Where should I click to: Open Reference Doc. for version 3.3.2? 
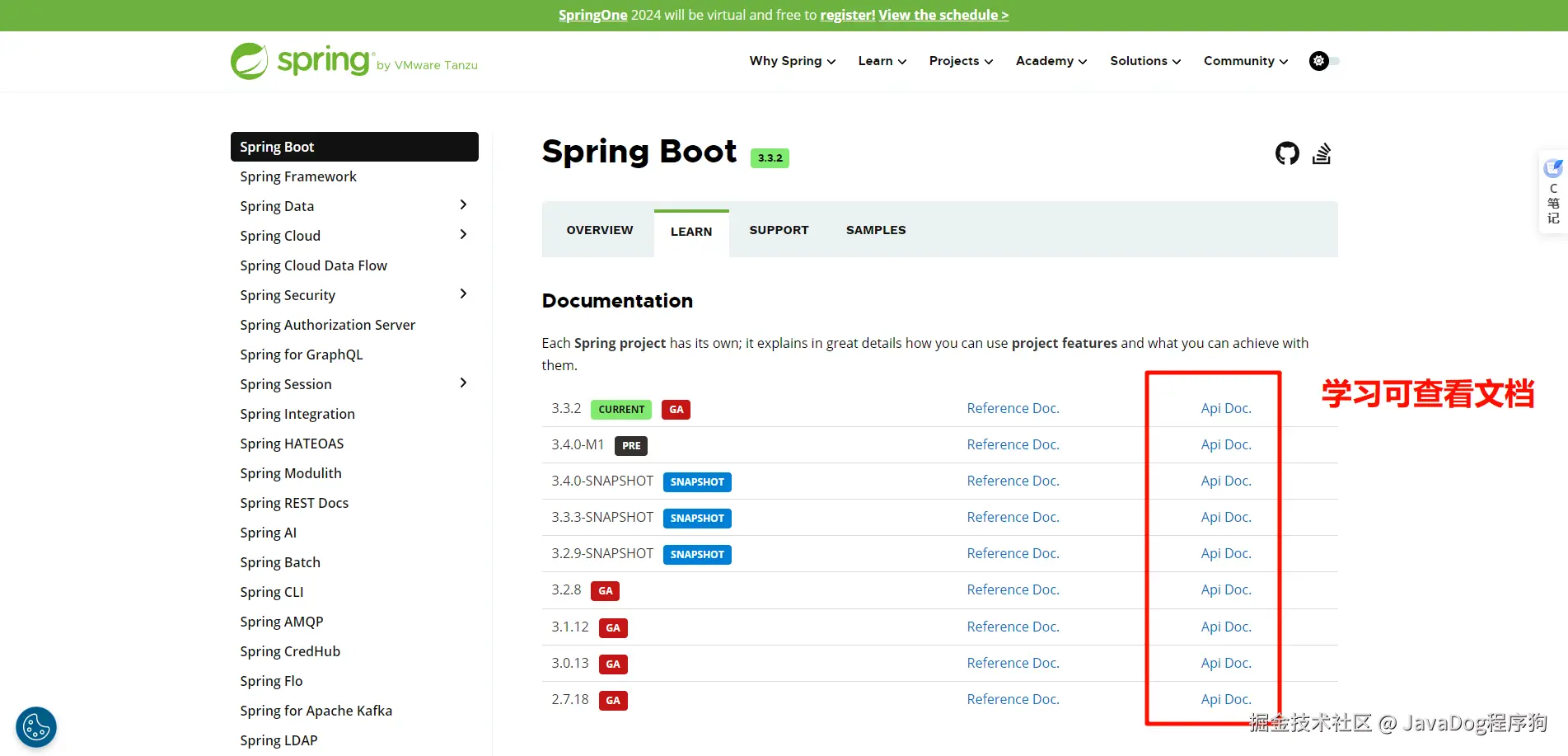tap(1013, 408)
